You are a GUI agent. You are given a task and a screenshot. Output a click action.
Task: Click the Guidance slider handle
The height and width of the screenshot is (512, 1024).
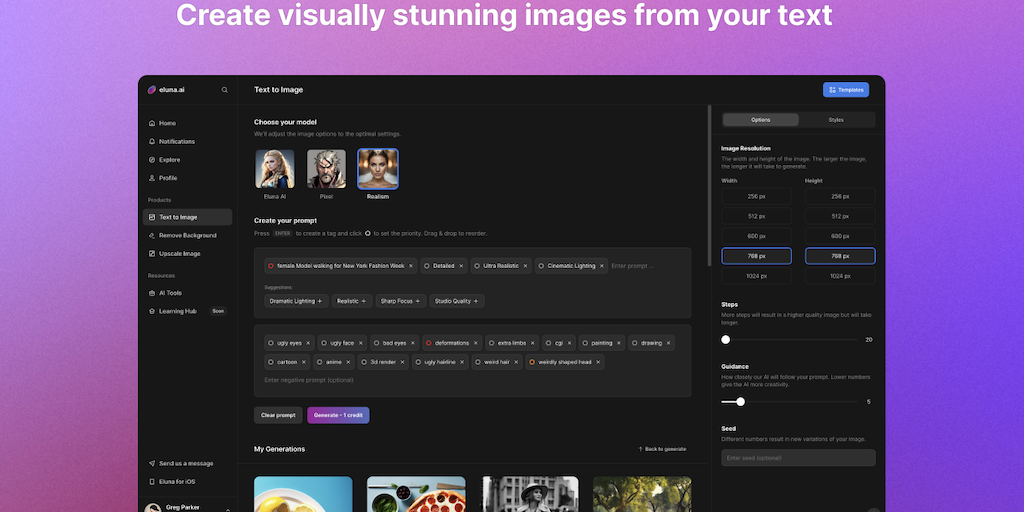(x=740, y=402)
